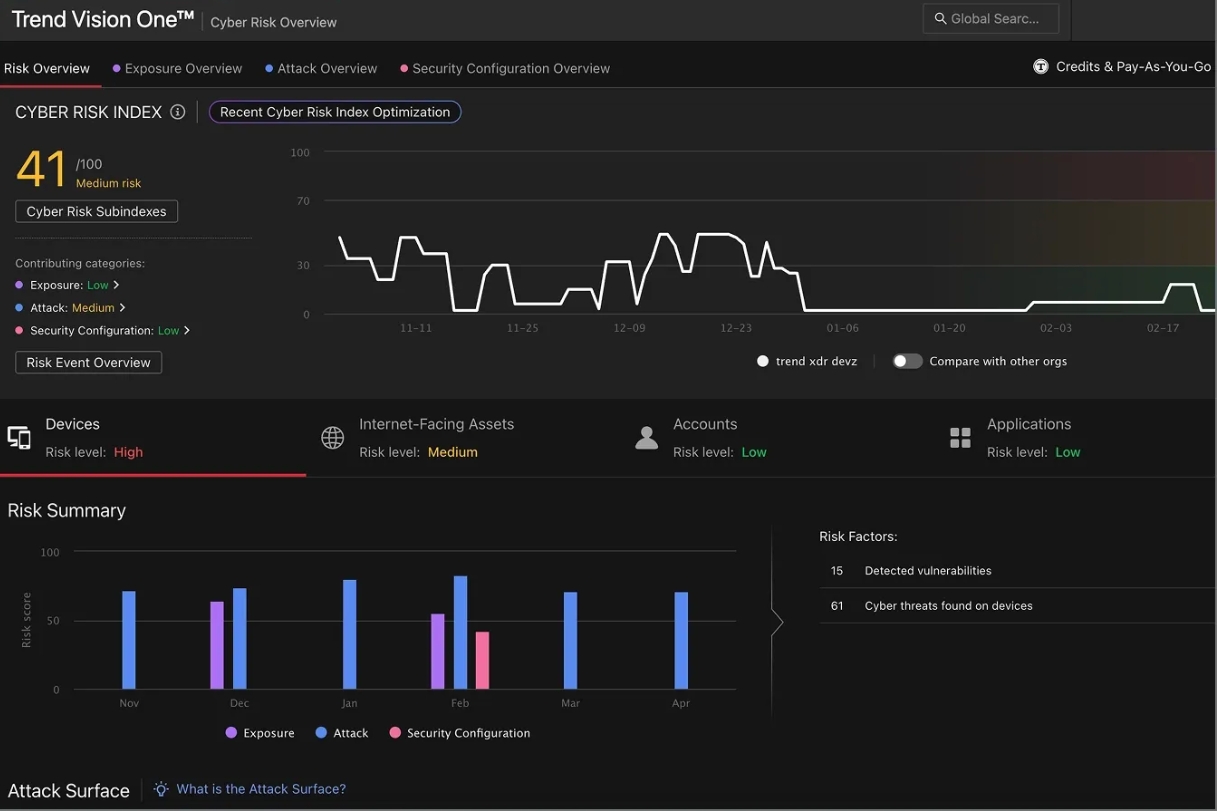Click the Accounts person icon

tap(647, 438)
